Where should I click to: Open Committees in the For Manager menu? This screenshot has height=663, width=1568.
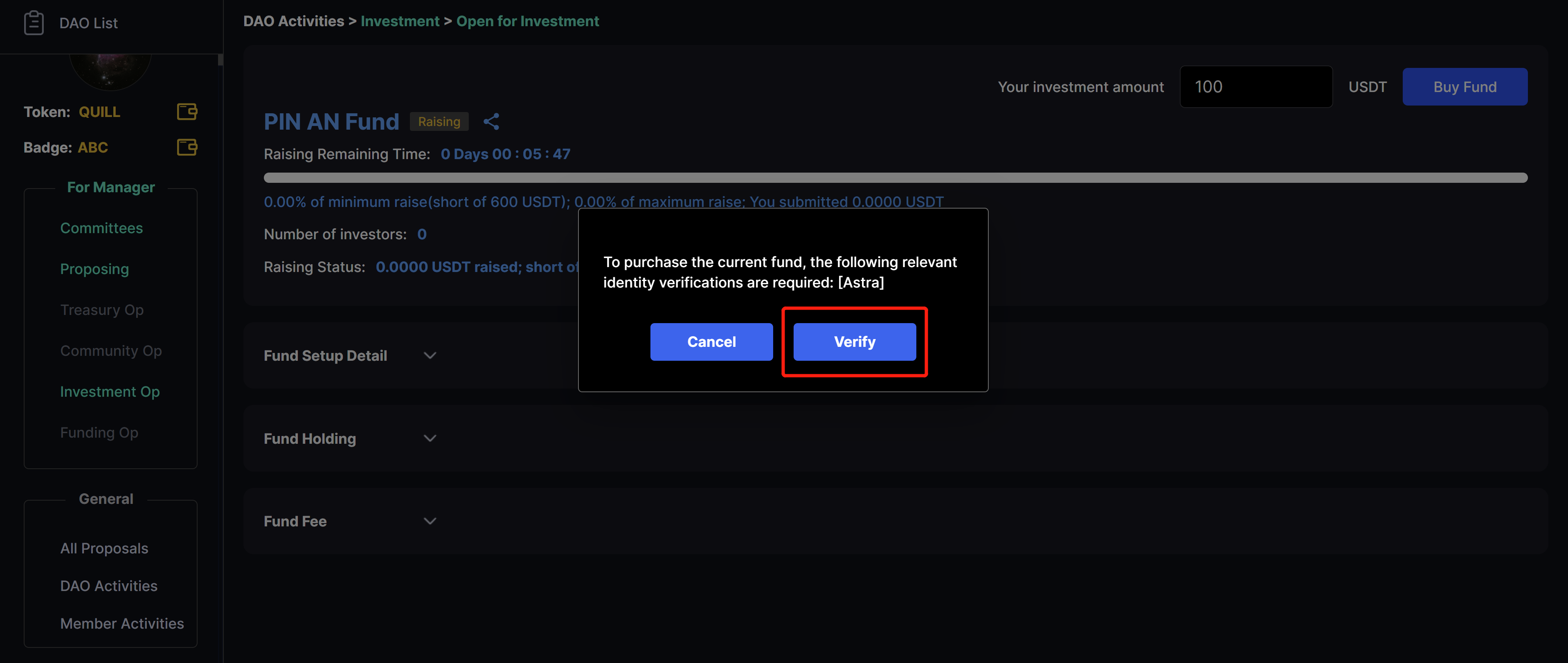[101, 228]
